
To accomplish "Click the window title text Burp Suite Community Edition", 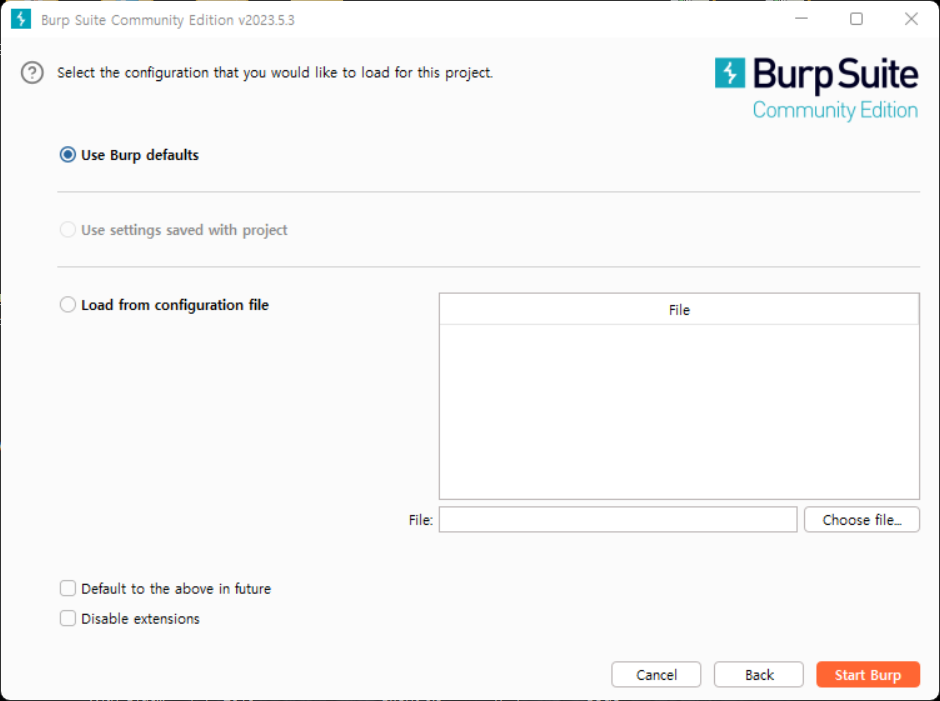I will (167, 20).
